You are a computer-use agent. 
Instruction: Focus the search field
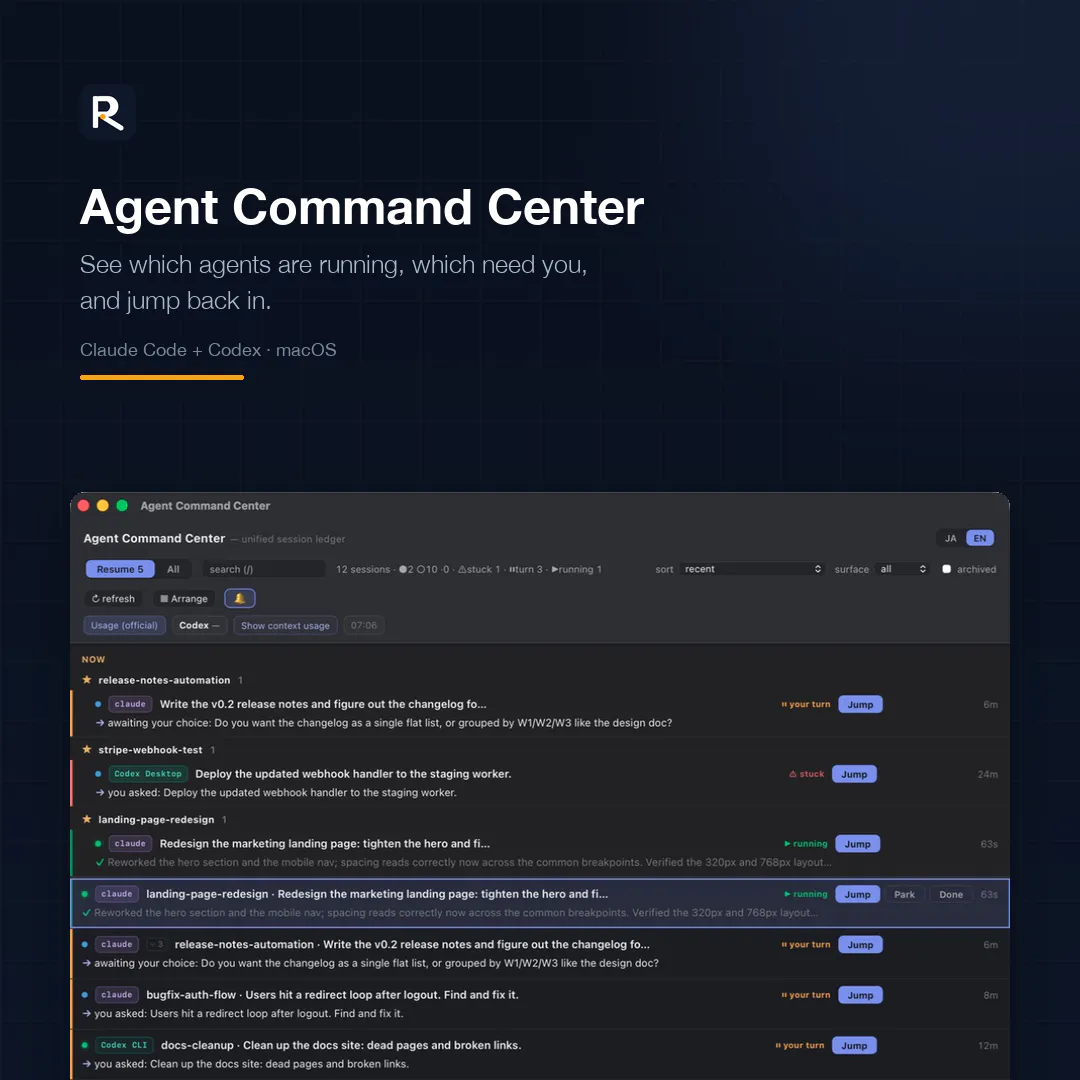coord(263,569)
